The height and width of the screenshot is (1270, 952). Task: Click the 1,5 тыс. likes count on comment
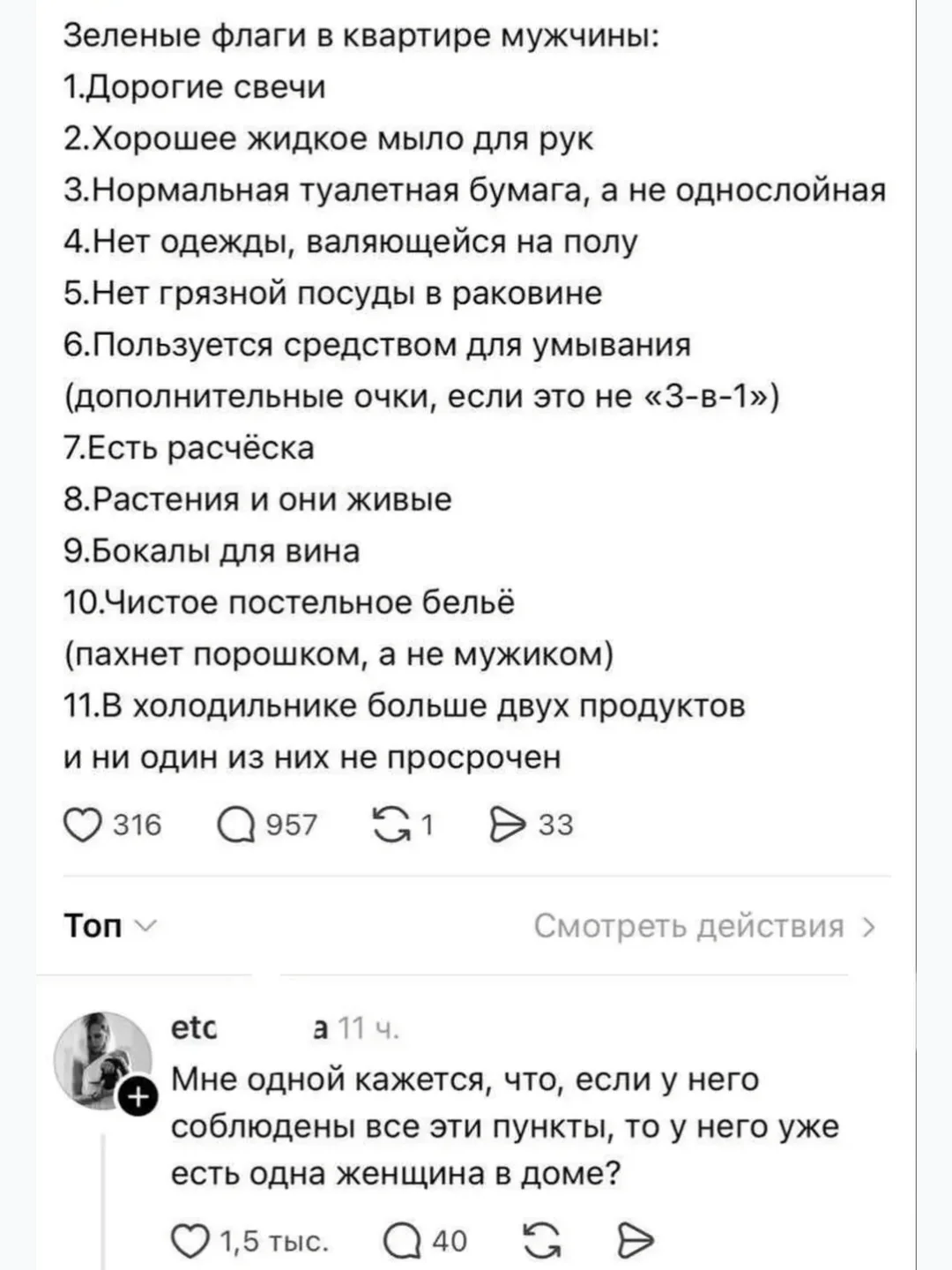[272, 1241]
